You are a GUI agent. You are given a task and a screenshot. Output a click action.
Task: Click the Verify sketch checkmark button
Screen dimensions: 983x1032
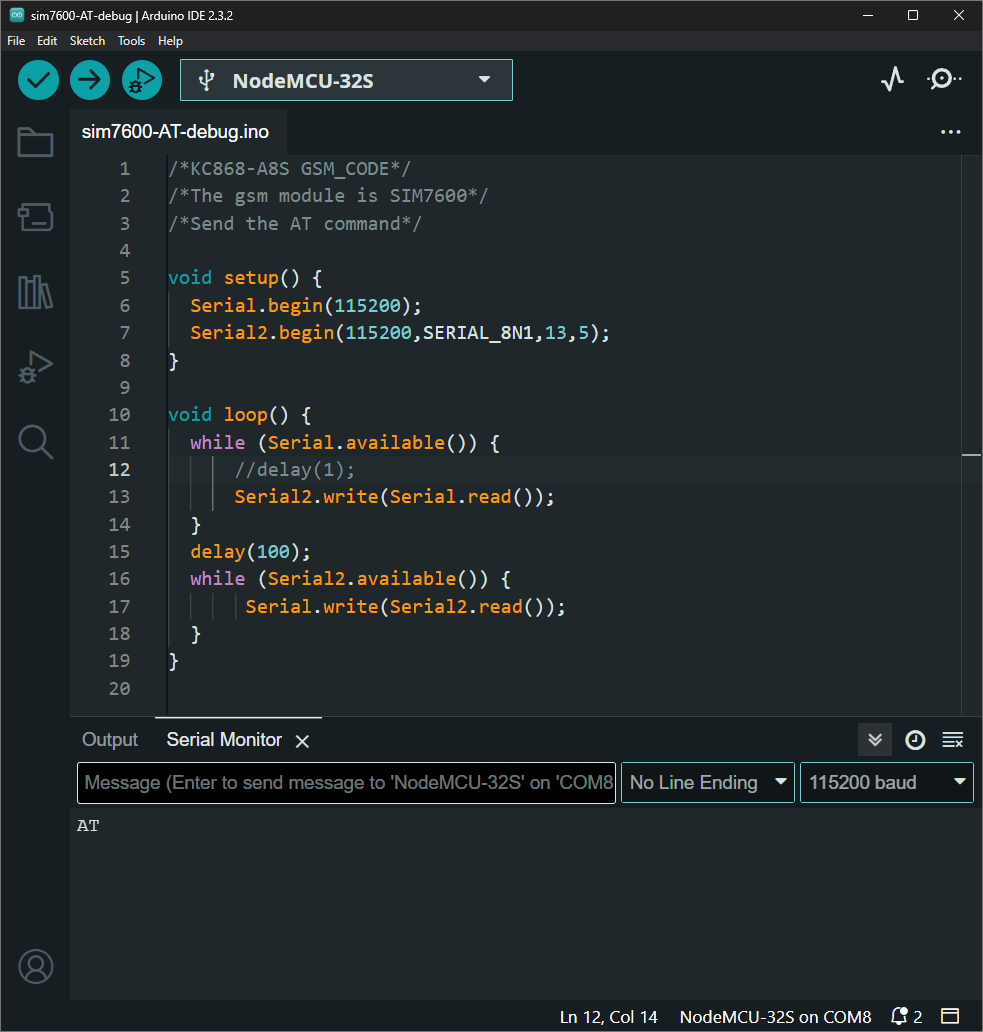[x=38, y=80]
